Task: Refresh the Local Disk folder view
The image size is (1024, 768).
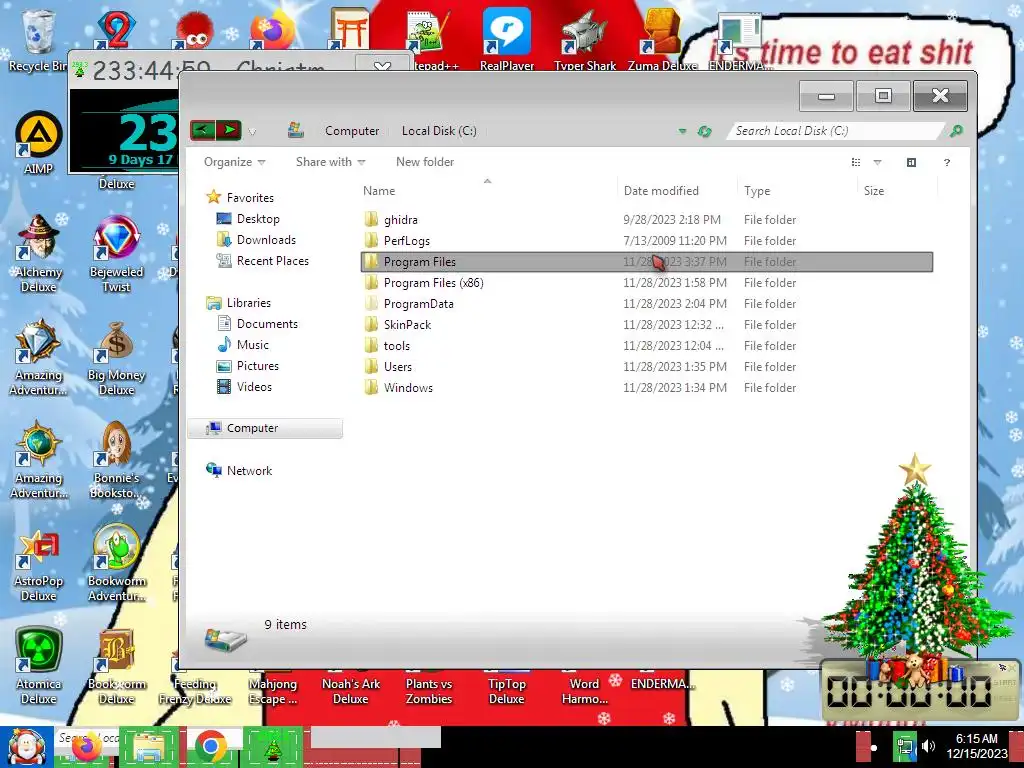Action: click(x=704, y=131)
